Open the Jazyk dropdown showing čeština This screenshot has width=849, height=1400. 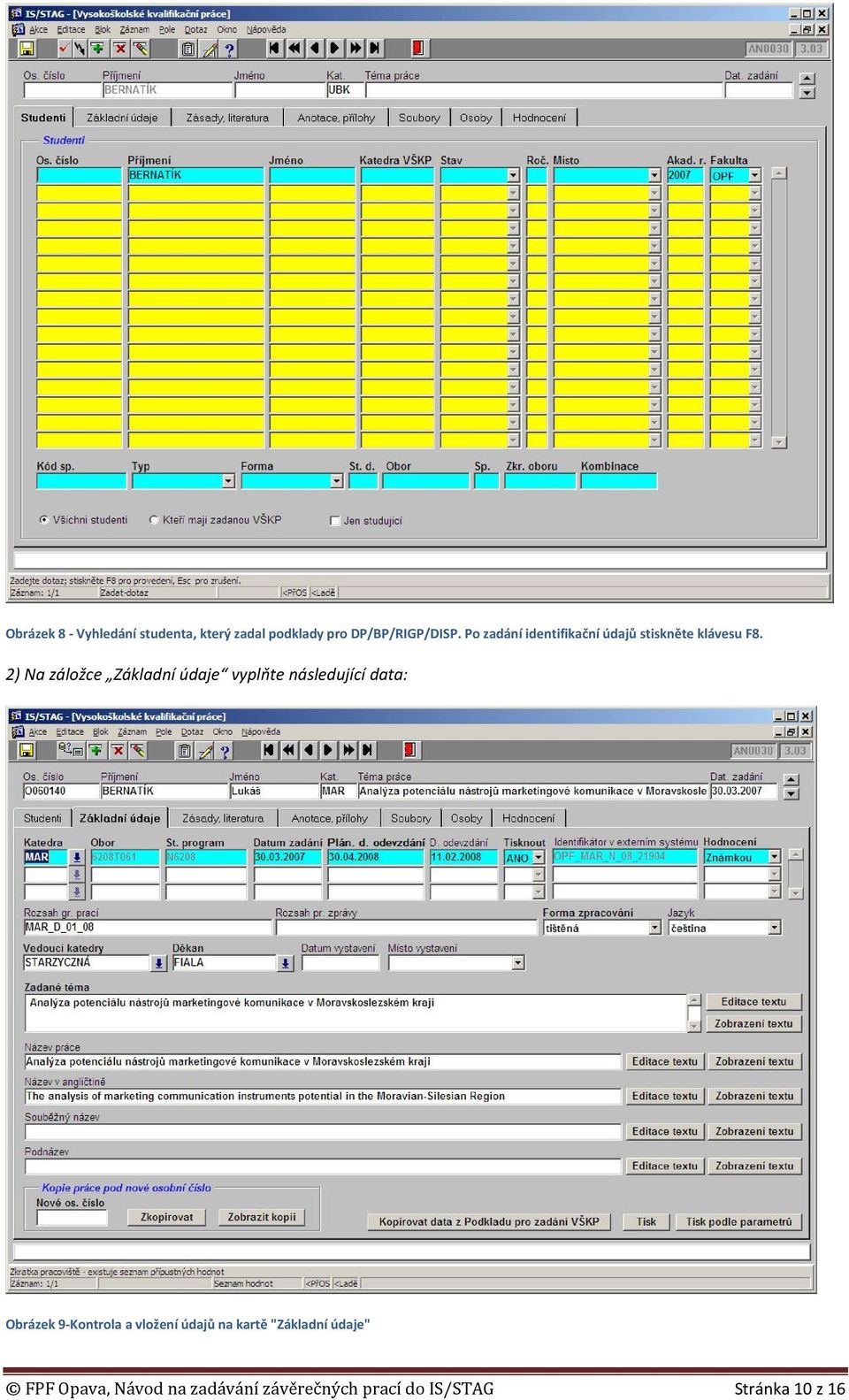point(775,928)
